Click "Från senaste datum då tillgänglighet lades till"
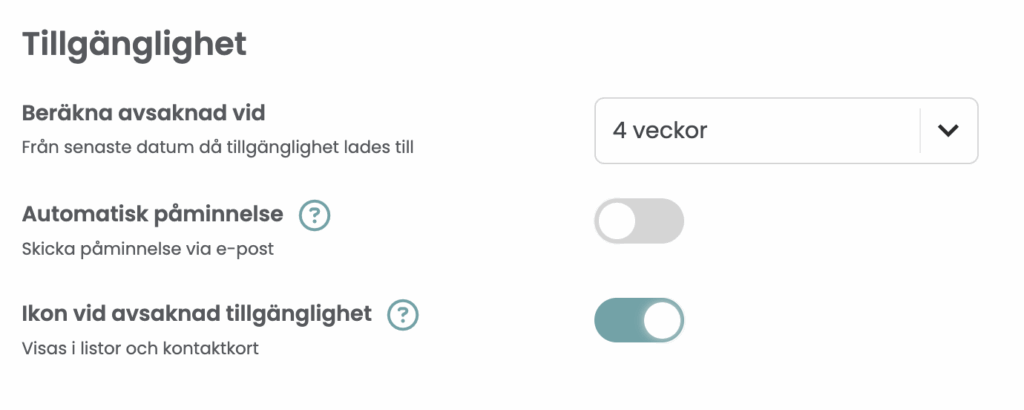The height and width of the screenshot is (410, 1024). tap(217, 148)
